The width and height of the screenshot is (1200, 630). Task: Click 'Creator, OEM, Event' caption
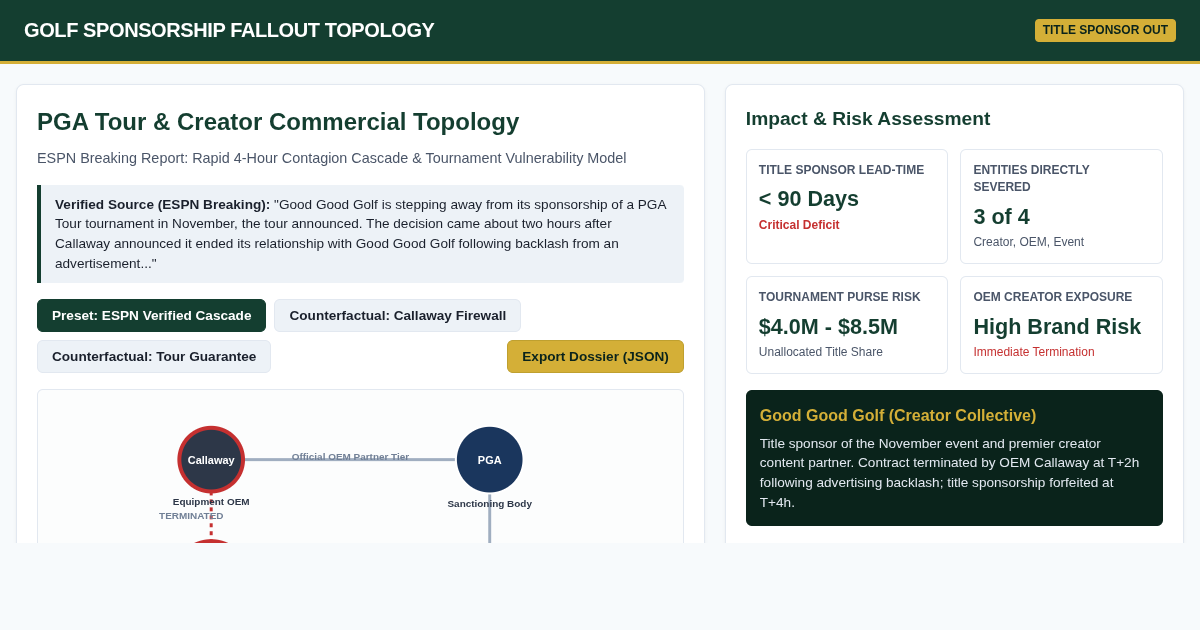1029,242
